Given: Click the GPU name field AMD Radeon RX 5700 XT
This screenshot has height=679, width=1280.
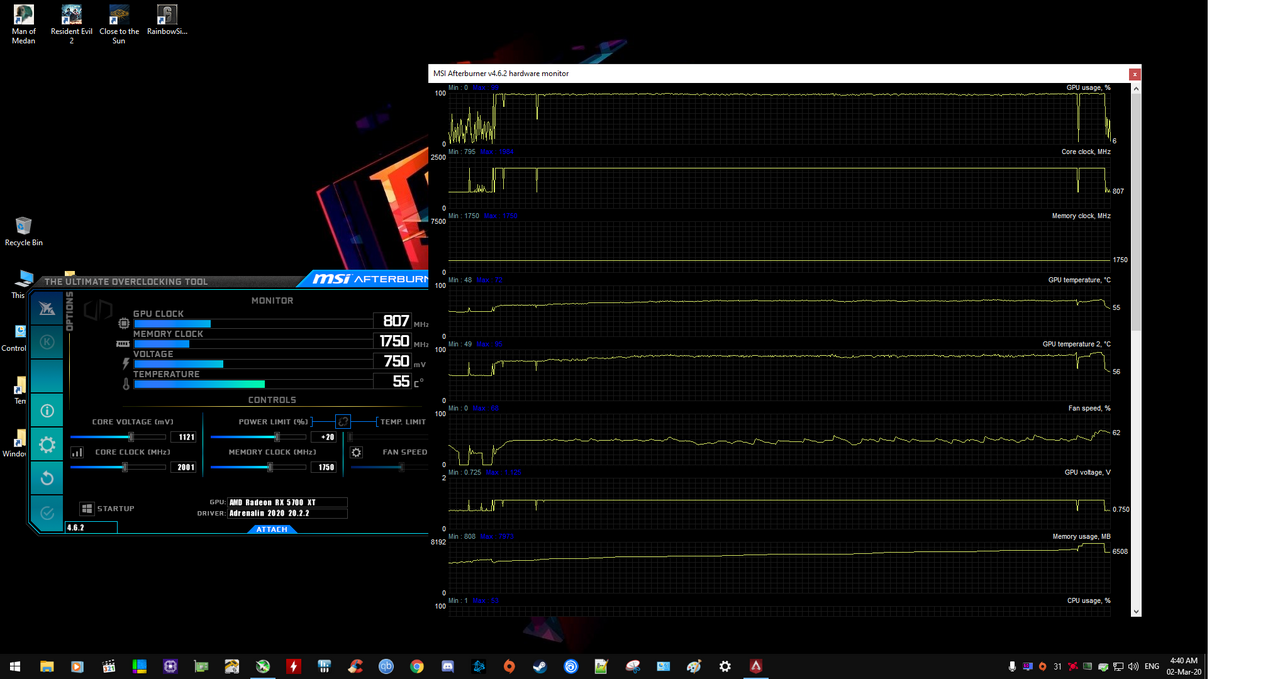Looking at the screenshot, I should 287,502.
